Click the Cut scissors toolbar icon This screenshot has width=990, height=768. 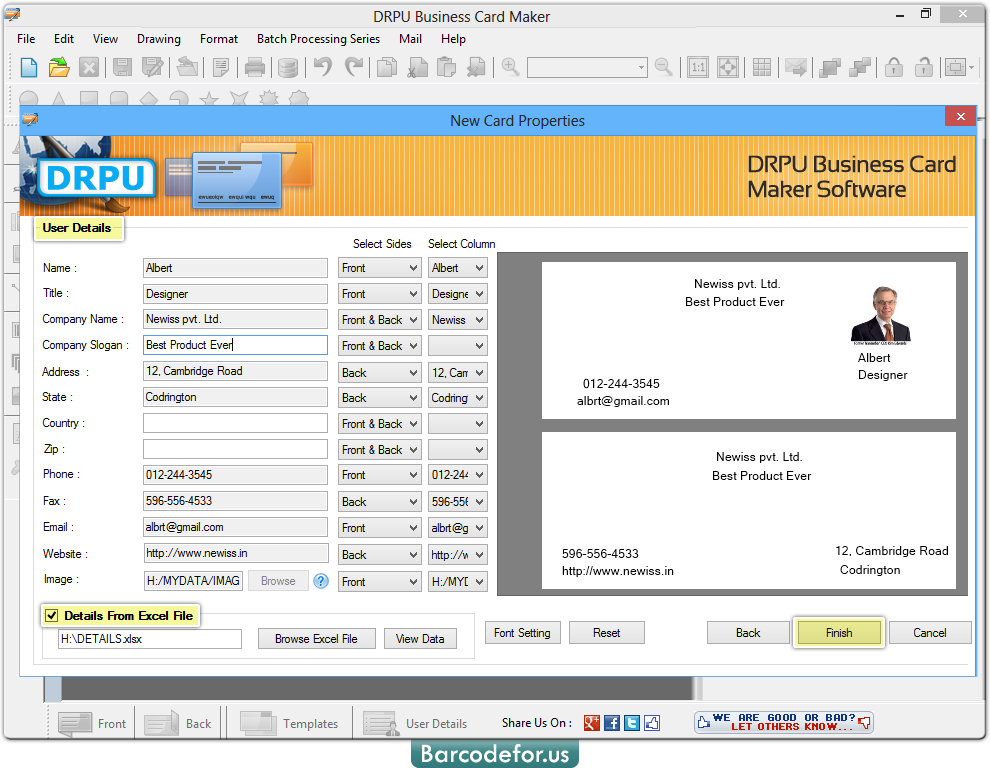click(417, 67)
